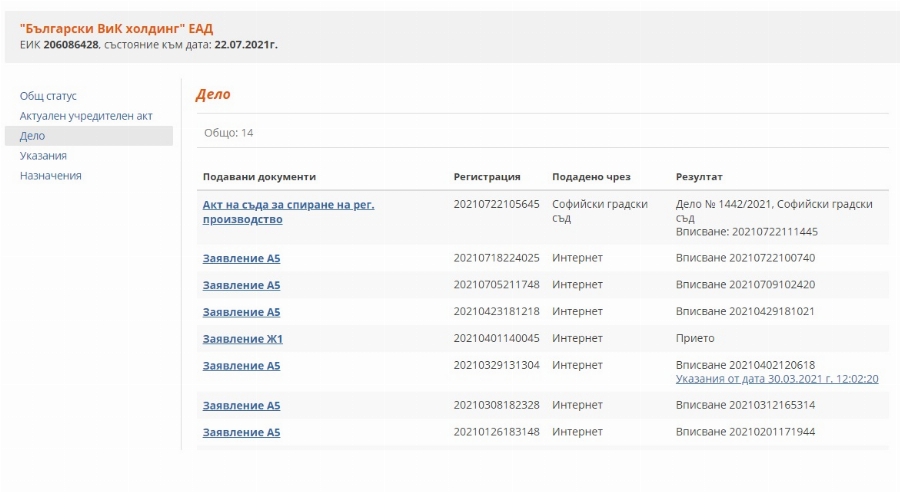The image size is (900, 492).
Task: Open Заявление А5 with registration 20210705211748
Action: click(x=241, y=285)
